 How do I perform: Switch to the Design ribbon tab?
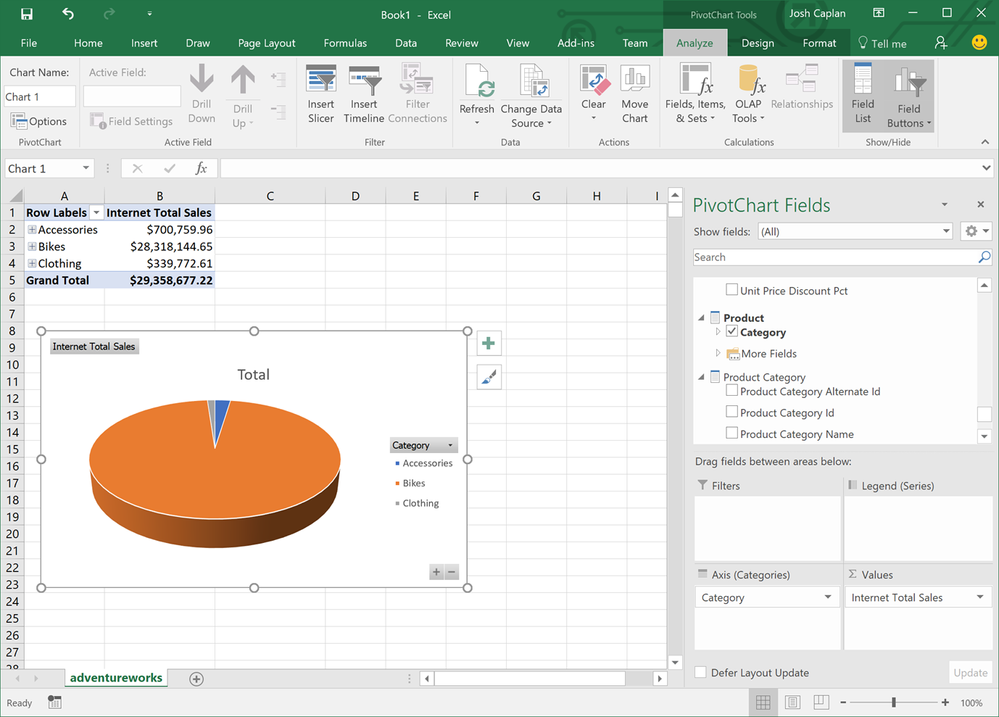pyautogui.click(x=757, y=43)
